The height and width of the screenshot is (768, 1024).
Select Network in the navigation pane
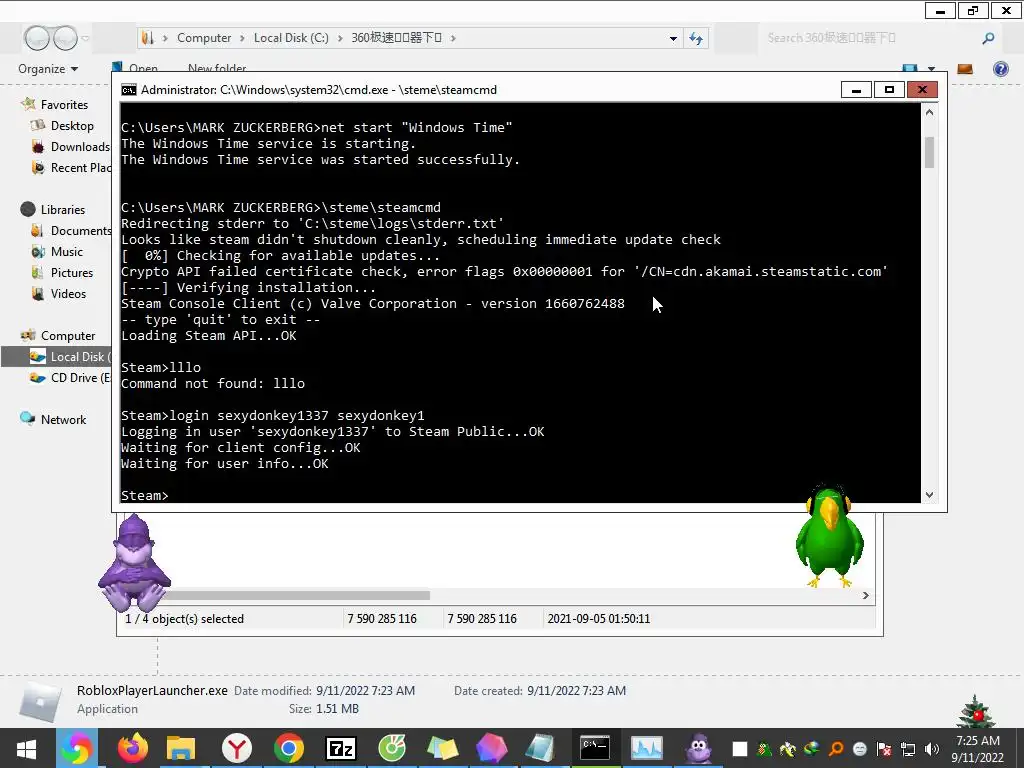click(x=63, y=419)
